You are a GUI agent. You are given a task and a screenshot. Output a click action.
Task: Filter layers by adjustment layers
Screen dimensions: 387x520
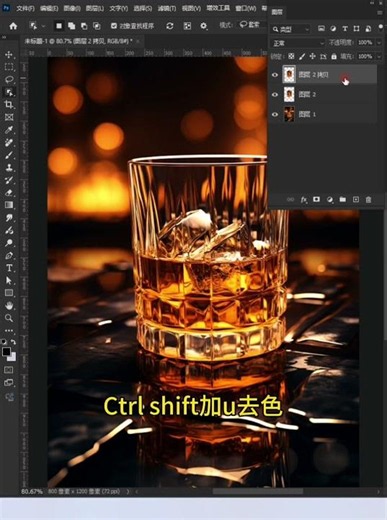pyautogui.click(x=333, y=29)
